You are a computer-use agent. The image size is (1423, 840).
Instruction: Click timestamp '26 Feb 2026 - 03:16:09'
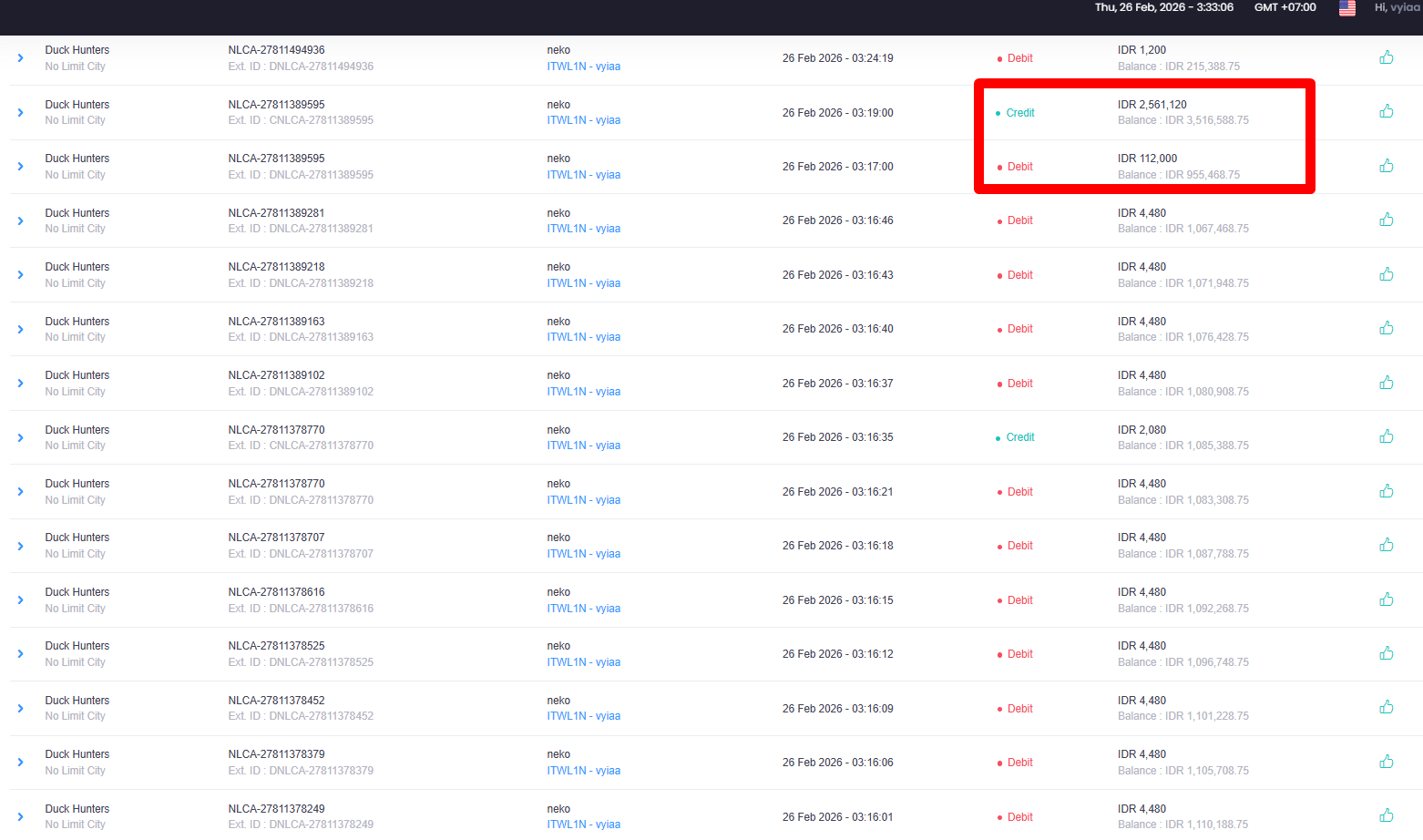[x=838, y=709]
